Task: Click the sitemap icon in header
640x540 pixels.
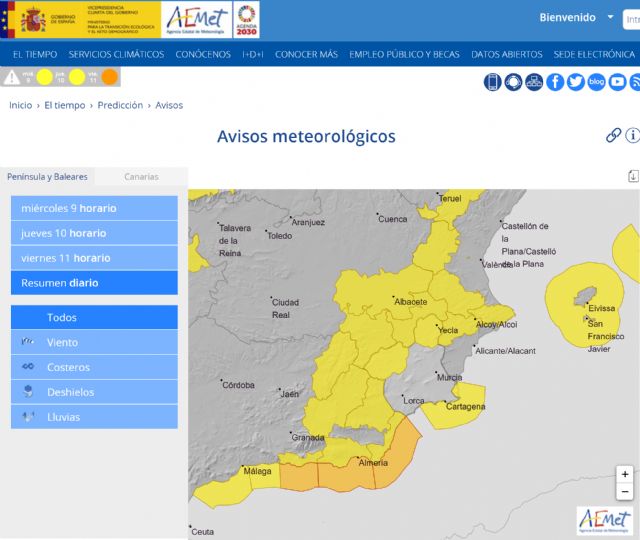Action: (x=534, y=82)
